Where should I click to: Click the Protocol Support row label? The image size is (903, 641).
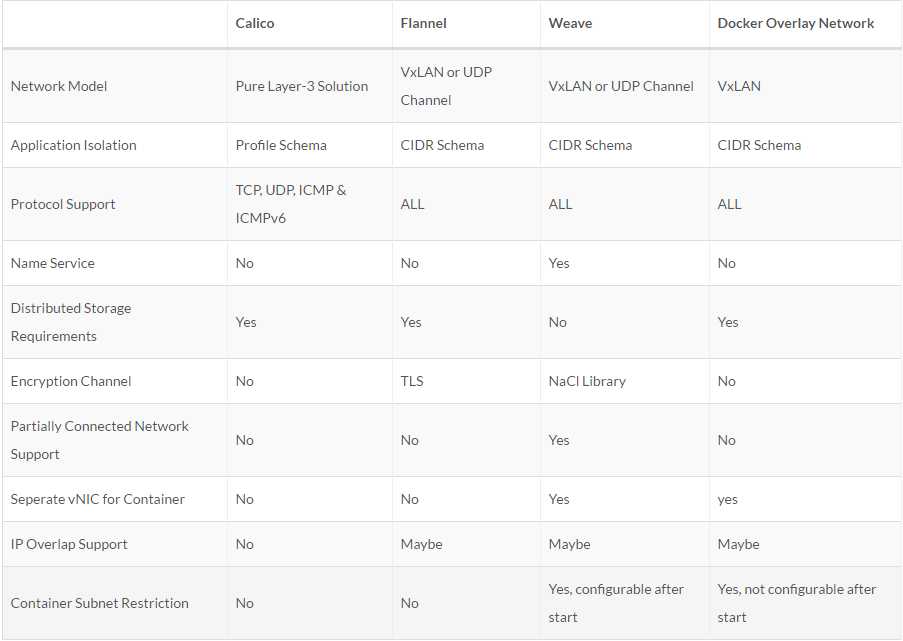[x=63, y=204]
